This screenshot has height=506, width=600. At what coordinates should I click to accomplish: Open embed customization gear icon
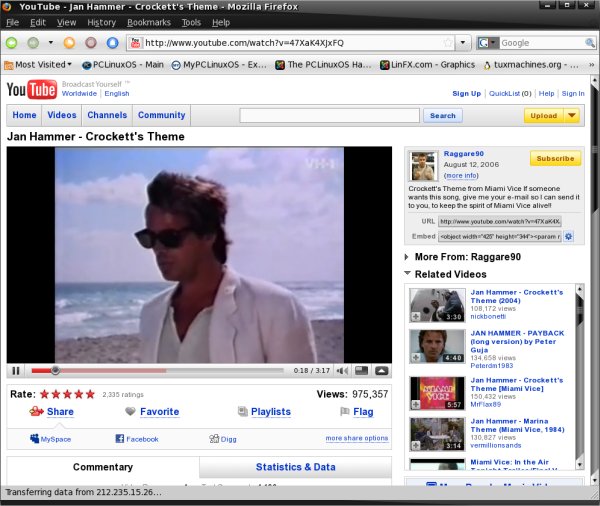(568, 237)
